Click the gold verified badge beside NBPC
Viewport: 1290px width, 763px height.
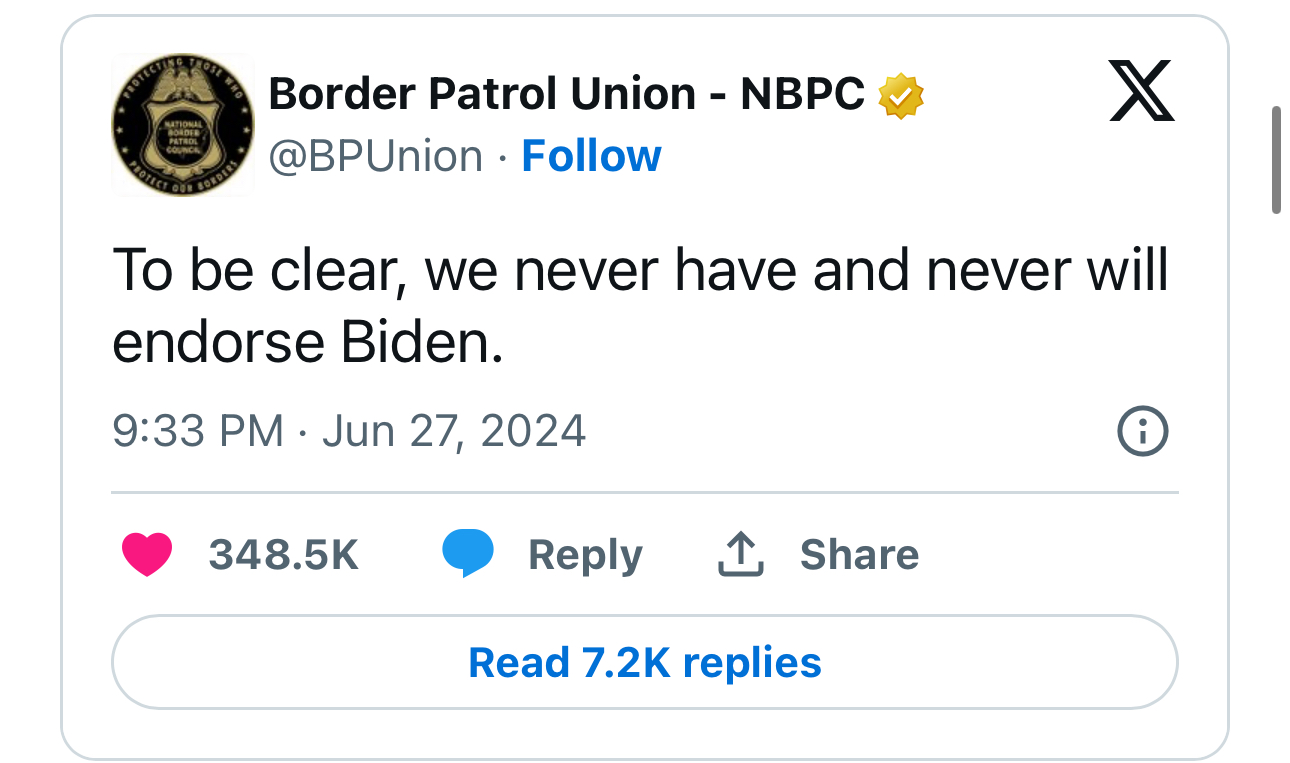[x=900, y=96]
